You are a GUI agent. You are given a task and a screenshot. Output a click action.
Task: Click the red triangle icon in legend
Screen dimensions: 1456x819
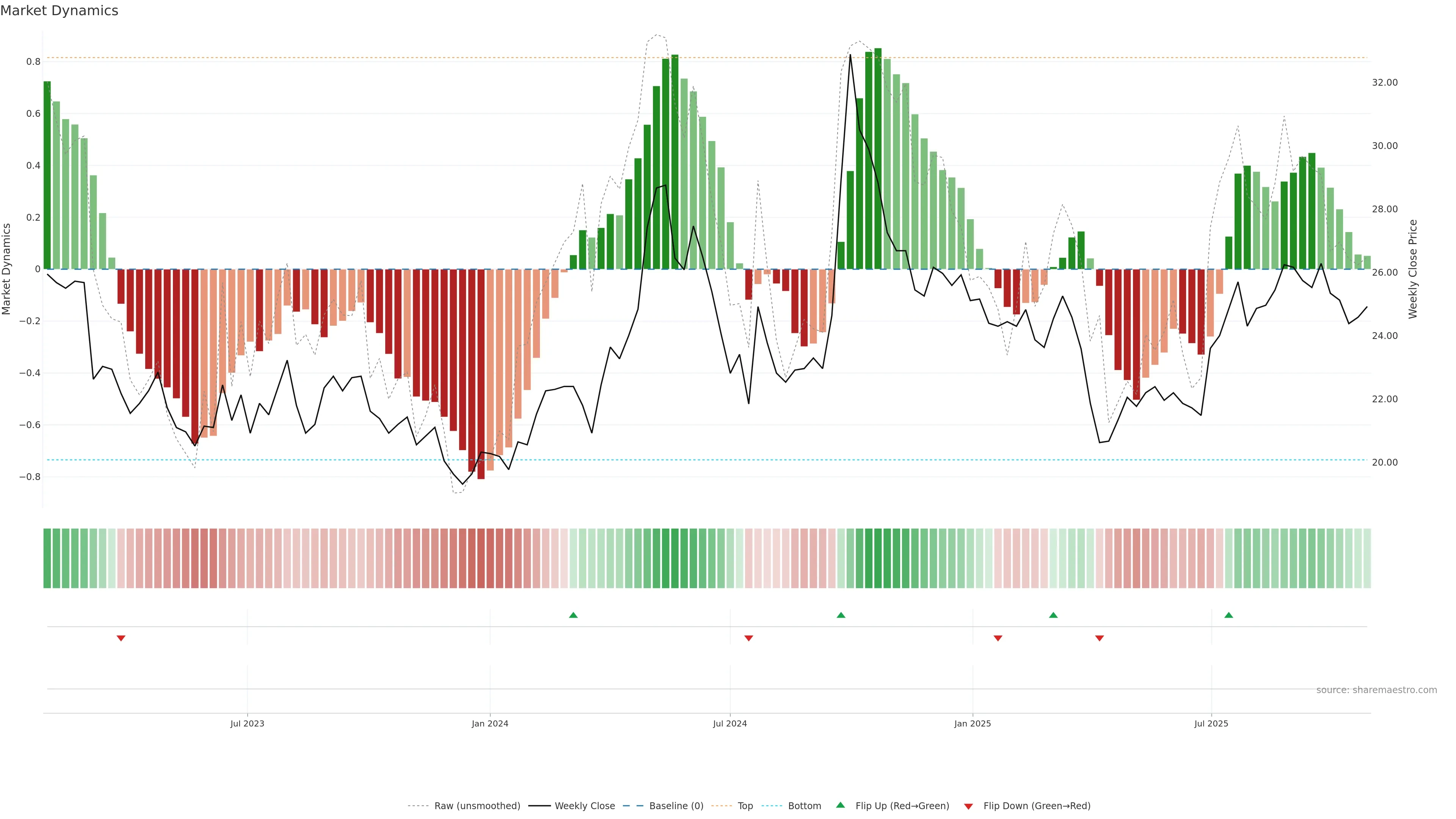[968, 806]
